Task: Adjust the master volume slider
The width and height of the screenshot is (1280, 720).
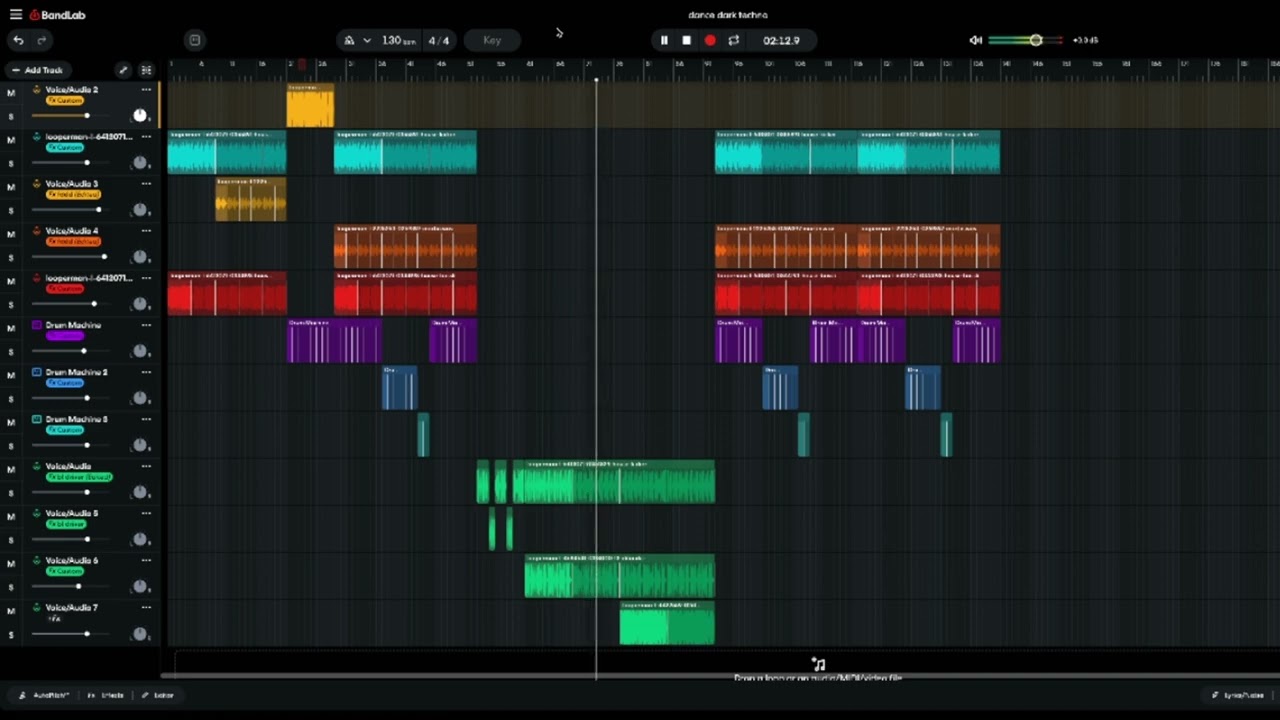Action: (1025, 40)
